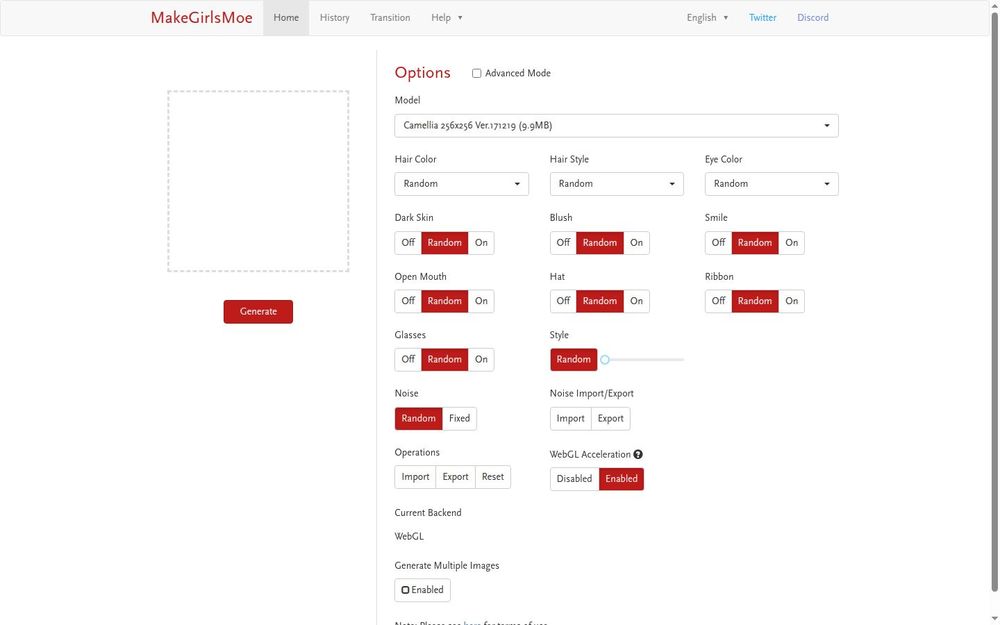This screenshot has height=625, width=1000.
Task: Click Export under Noise Import/Export
Action: (610, 418)
